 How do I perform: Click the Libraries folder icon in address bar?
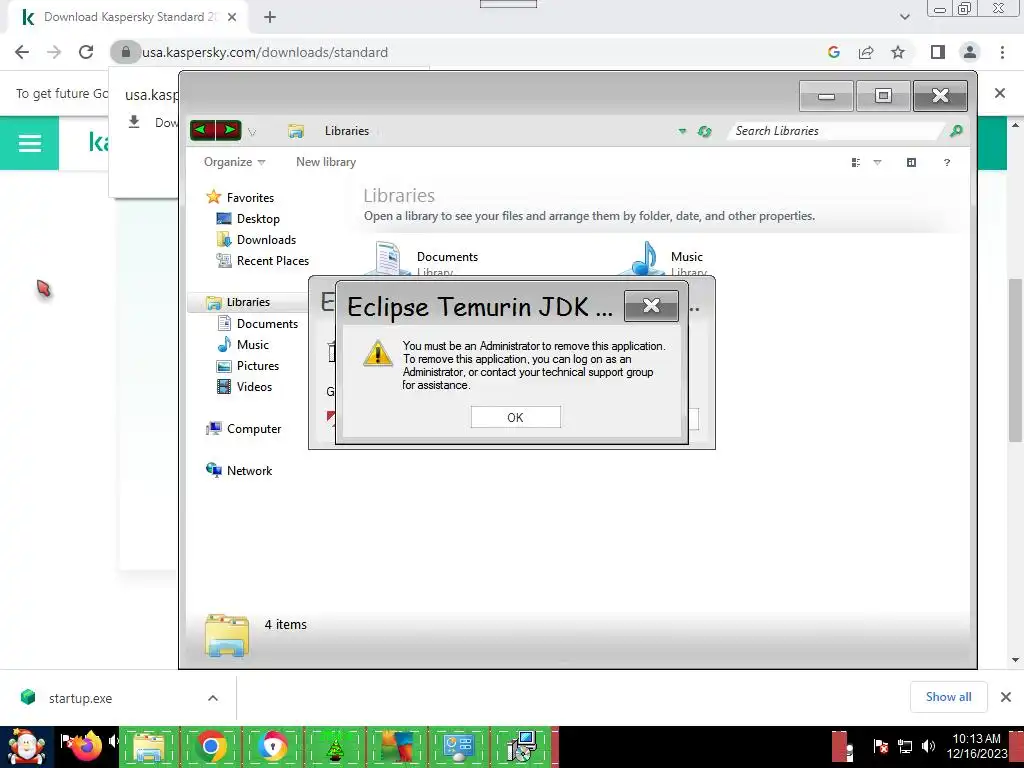point(296,131)
